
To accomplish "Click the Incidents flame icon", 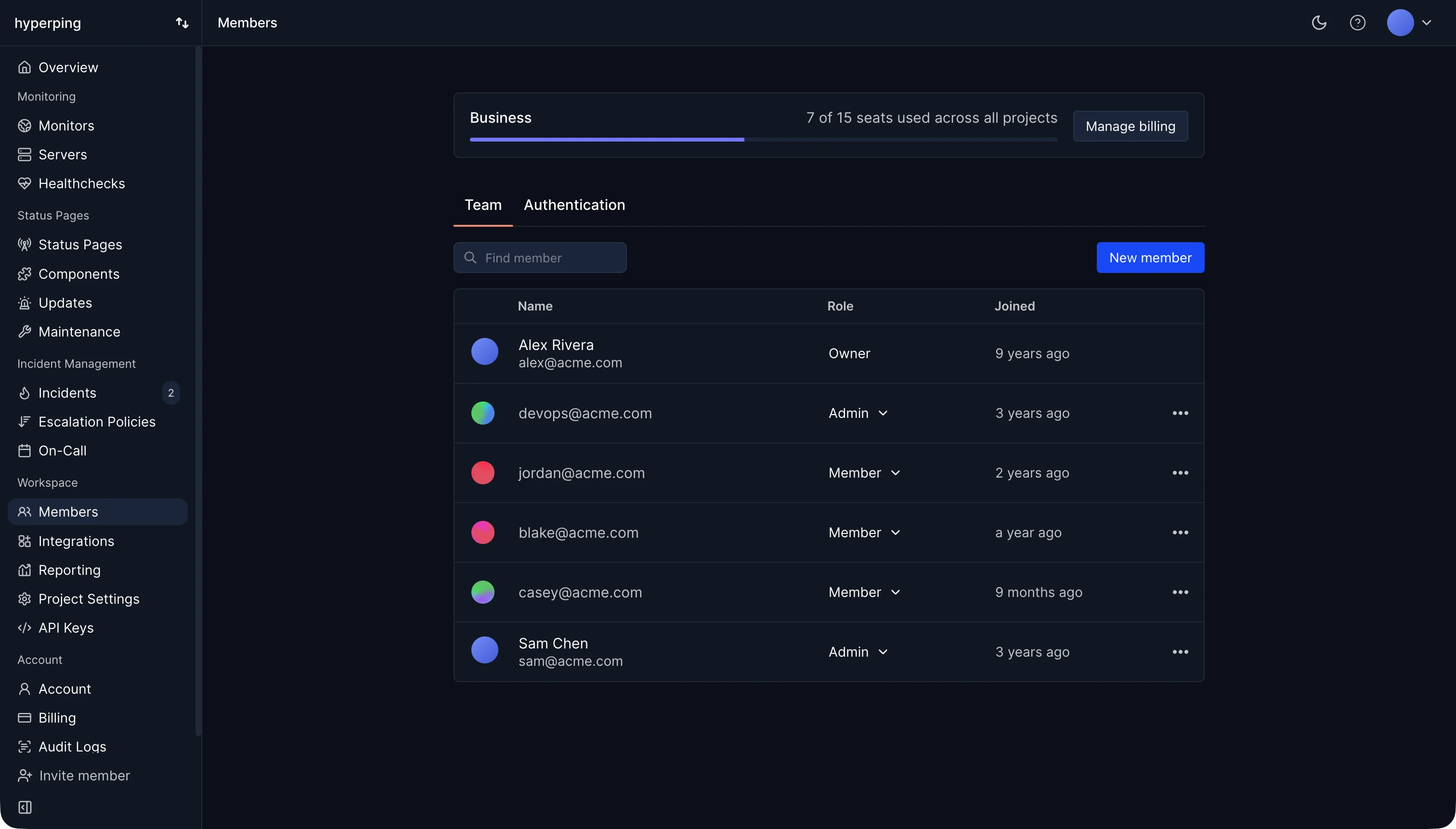I will 25,393.
